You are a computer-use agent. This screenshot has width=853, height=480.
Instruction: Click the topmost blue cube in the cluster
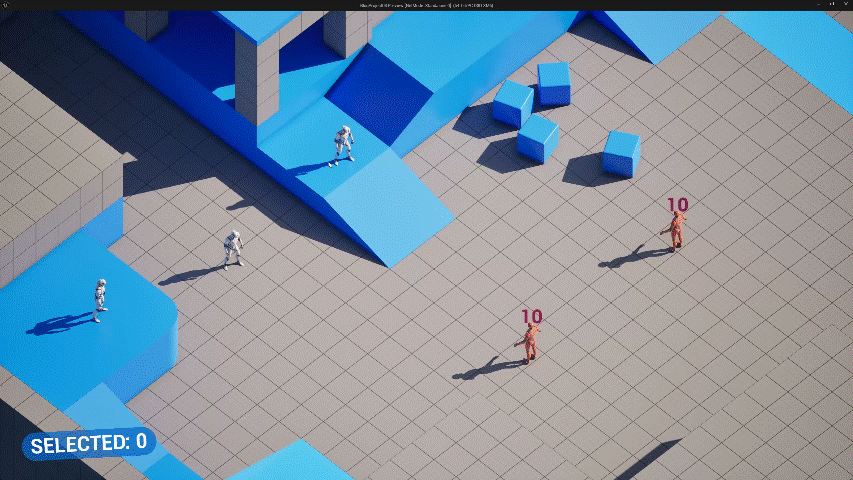(553, 83)
